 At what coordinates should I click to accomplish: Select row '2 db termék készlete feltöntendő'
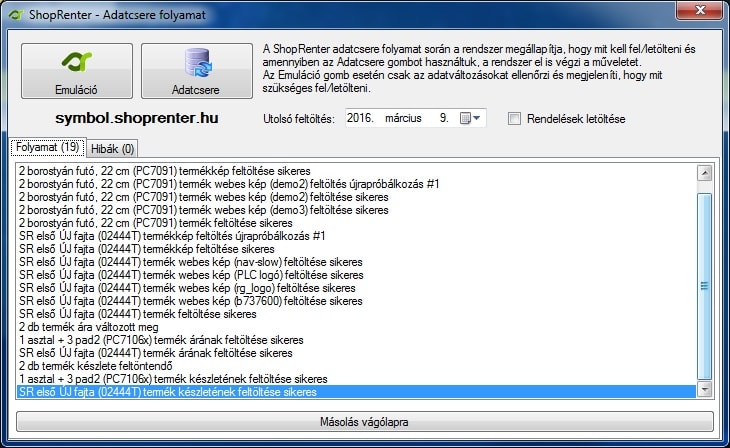[x=356, y=366]
